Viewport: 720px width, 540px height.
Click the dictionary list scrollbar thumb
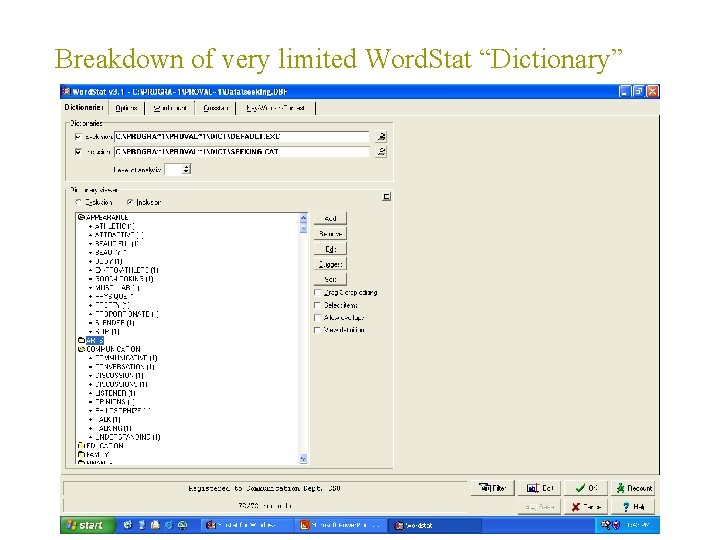pyautogui.click(x=303, y=228)
